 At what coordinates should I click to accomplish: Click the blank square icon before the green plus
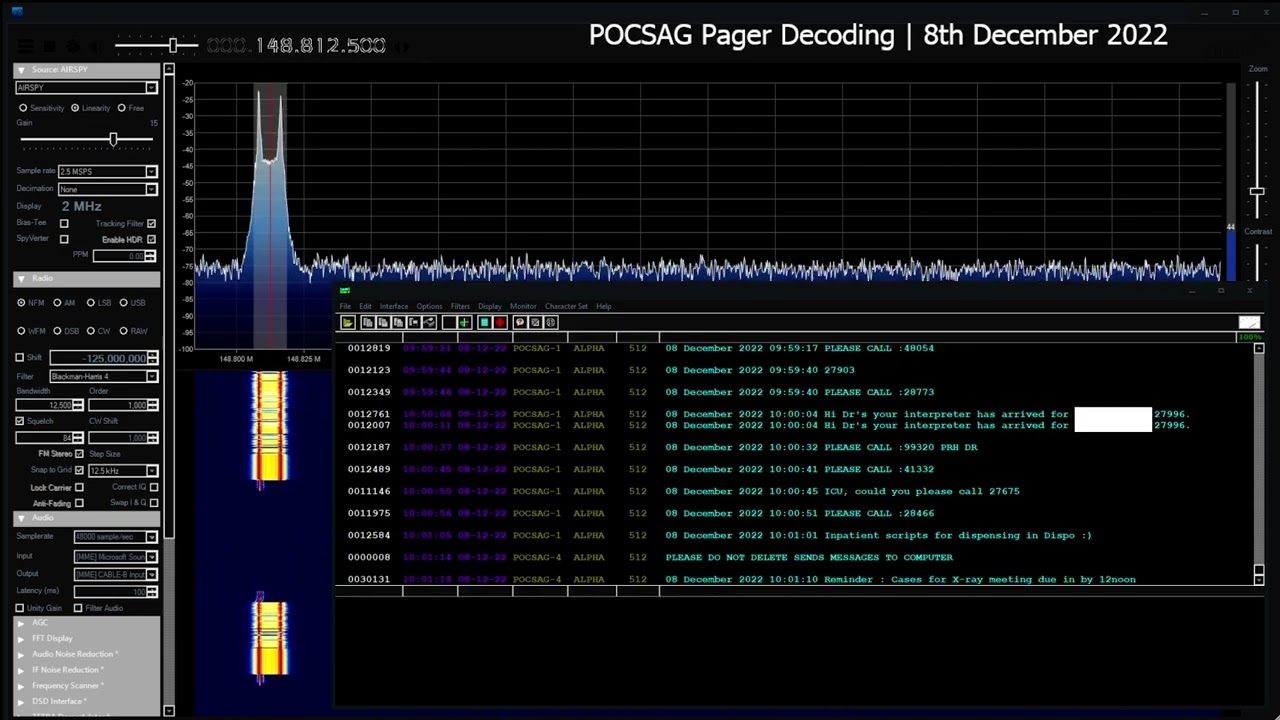click(449, 322)
